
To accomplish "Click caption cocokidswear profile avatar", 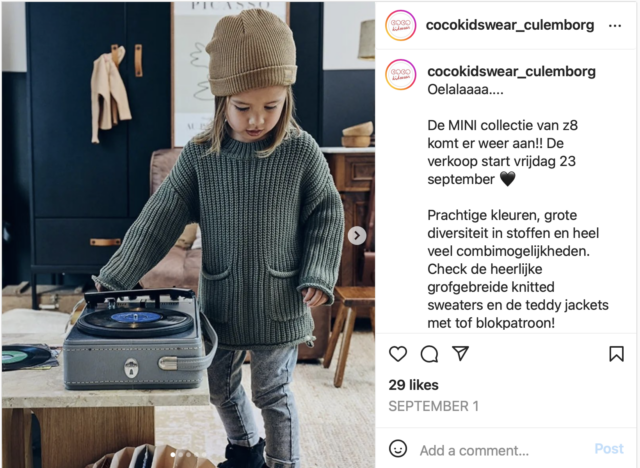I will click(401, 74).
